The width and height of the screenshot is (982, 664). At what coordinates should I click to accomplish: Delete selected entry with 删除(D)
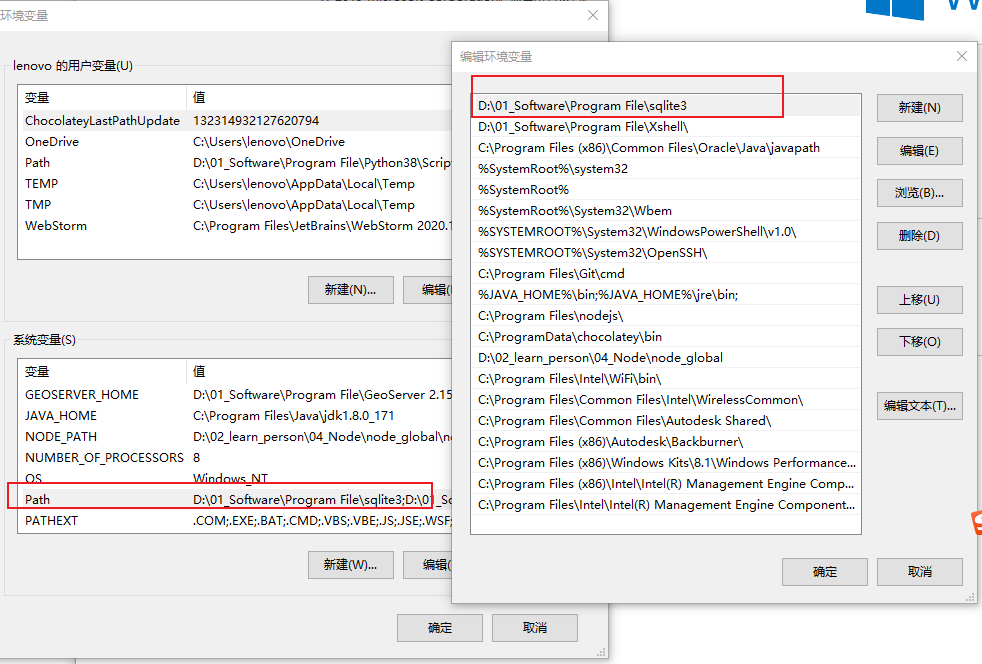(x=919, y=235)
